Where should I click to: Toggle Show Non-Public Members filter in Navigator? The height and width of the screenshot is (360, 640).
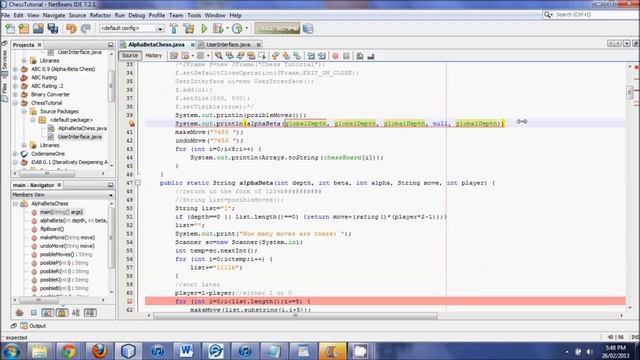62,313
